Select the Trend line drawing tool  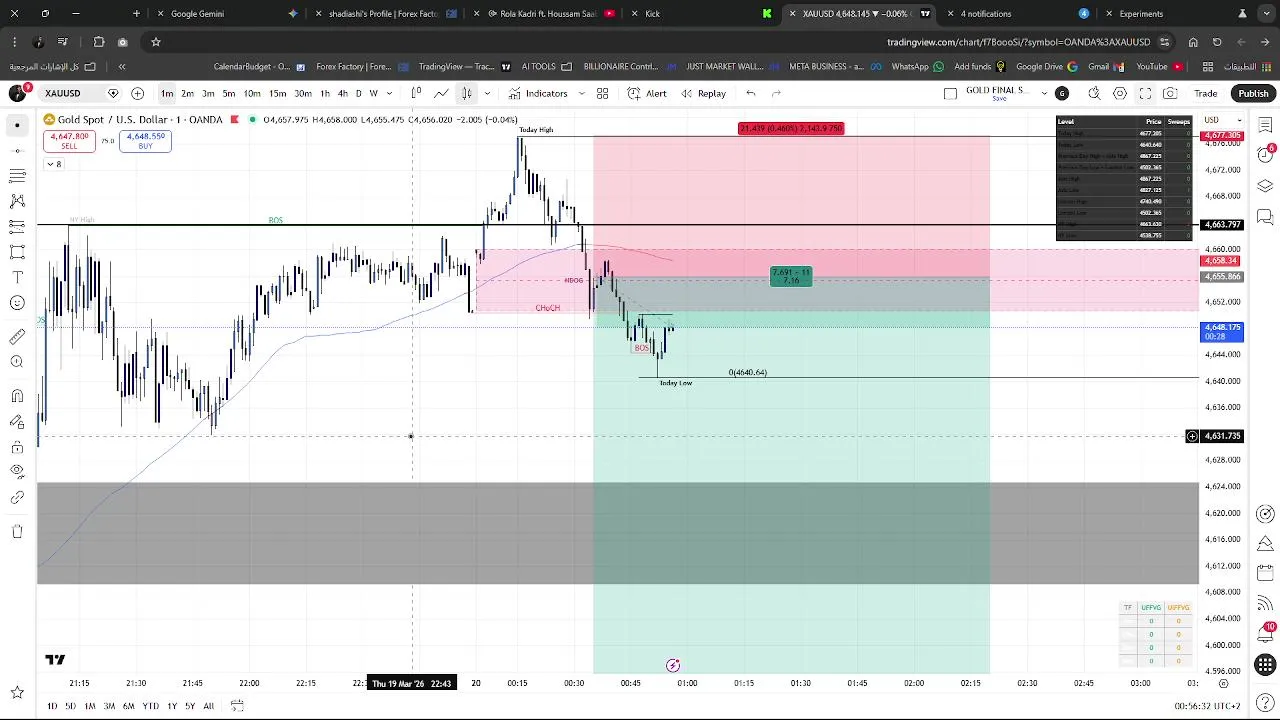[x=17, y=150]
